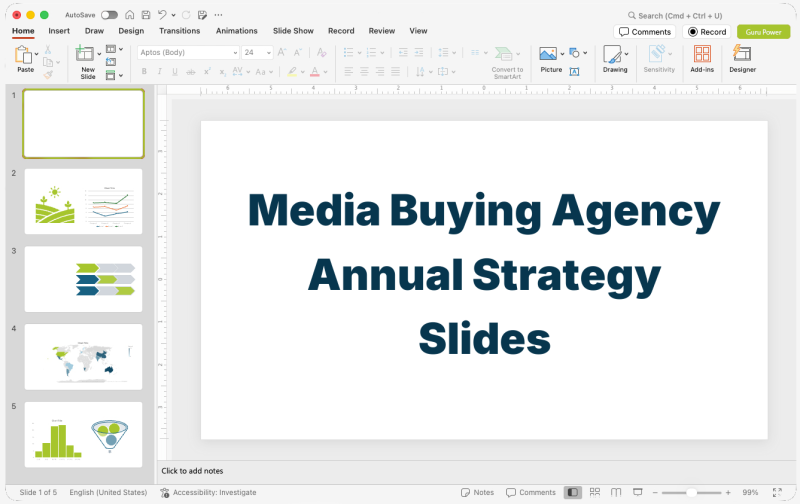Image resolution: width=800 pixels, height=504 pixels.
Task: Toggle Bold formatting
Action: (x=144, y=72)
